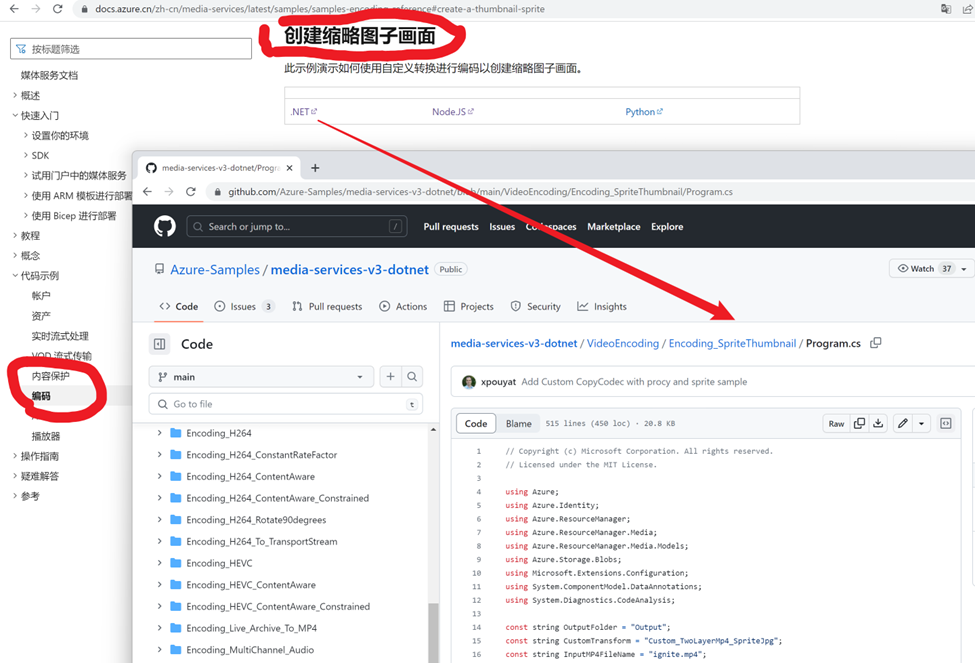Click the Raw button
Image resolution: width=975 pixels, height=663 pixels.
click(x=835, y=424)
